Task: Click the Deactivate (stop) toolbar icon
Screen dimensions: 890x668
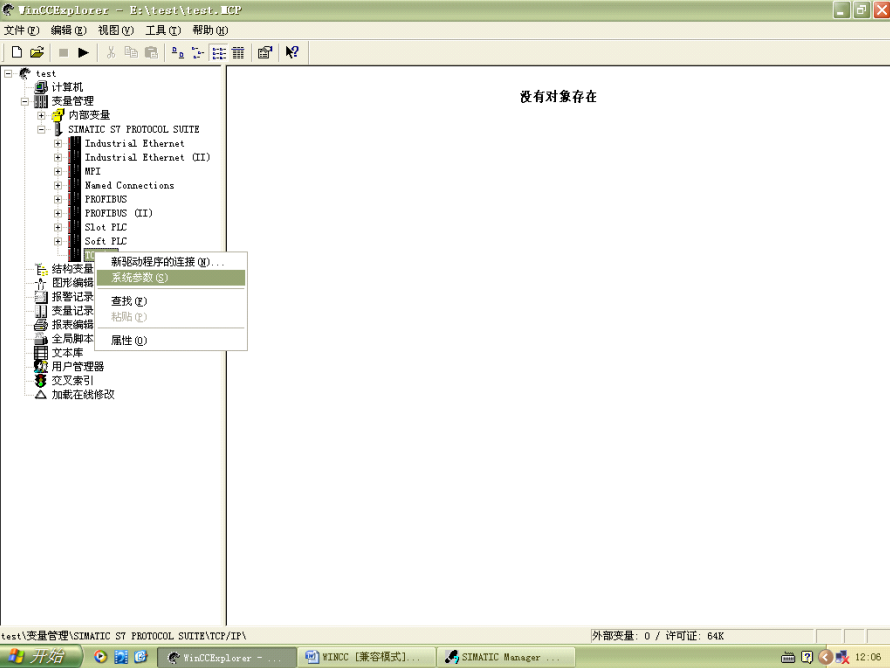Action: 63,53
